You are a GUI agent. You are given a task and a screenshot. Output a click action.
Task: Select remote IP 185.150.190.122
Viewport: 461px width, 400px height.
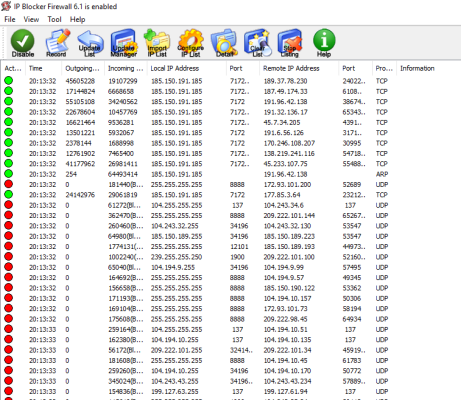289,288
